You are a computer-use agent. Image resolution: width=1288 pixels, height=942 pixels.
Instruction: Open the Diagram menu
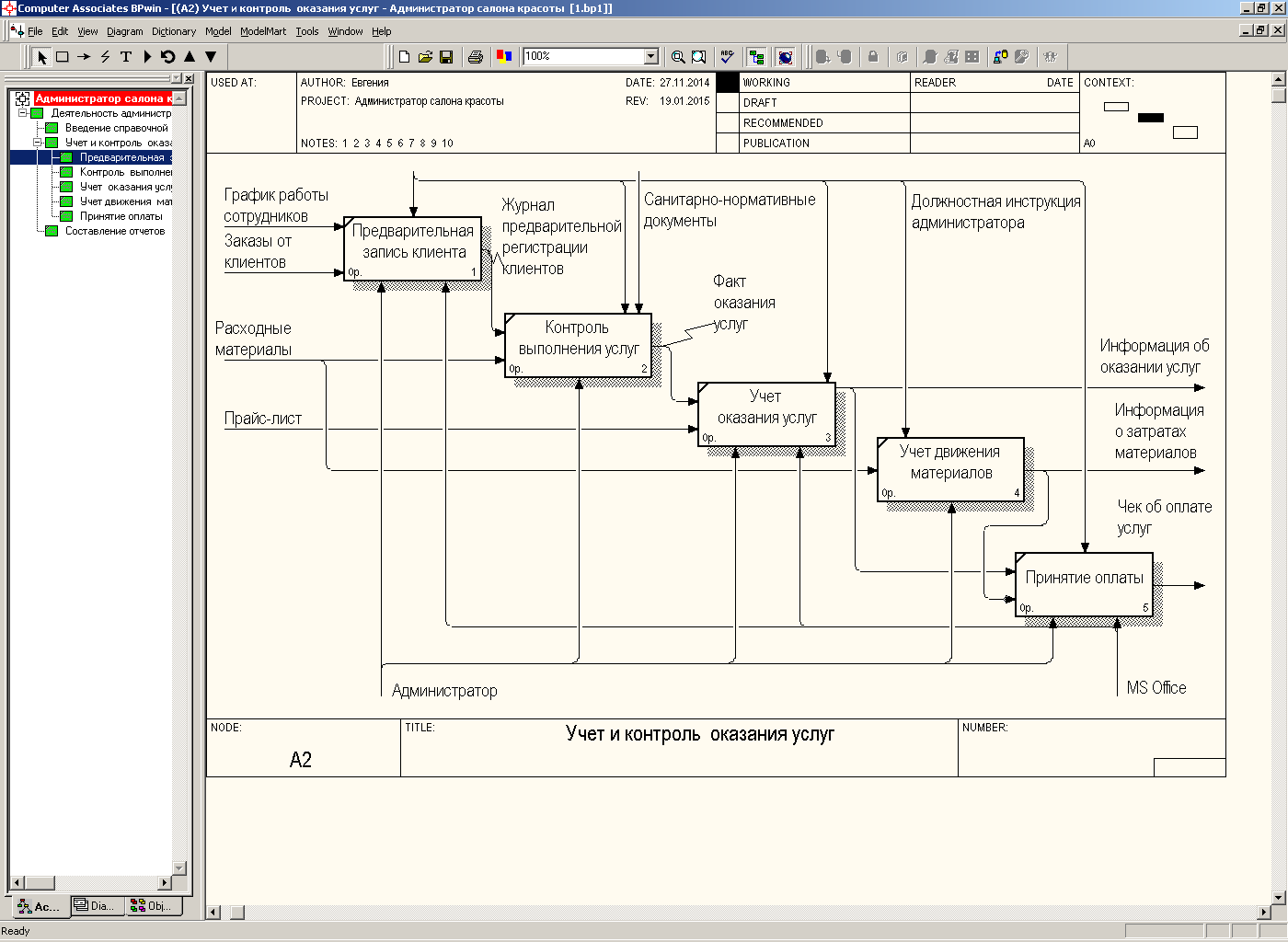[124, 31]
